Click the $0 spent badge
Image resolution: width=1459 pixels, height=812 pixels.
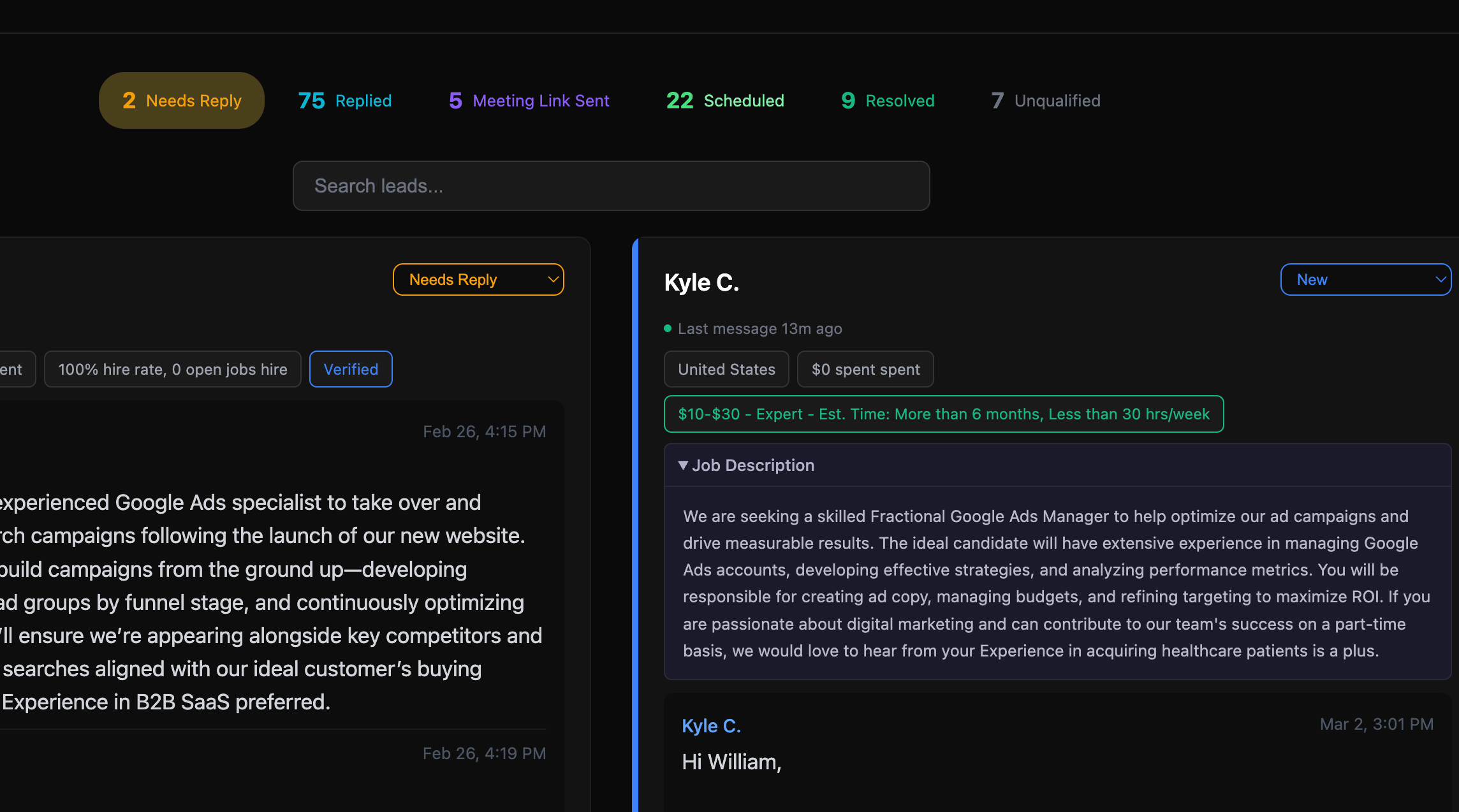coord(865,369)
